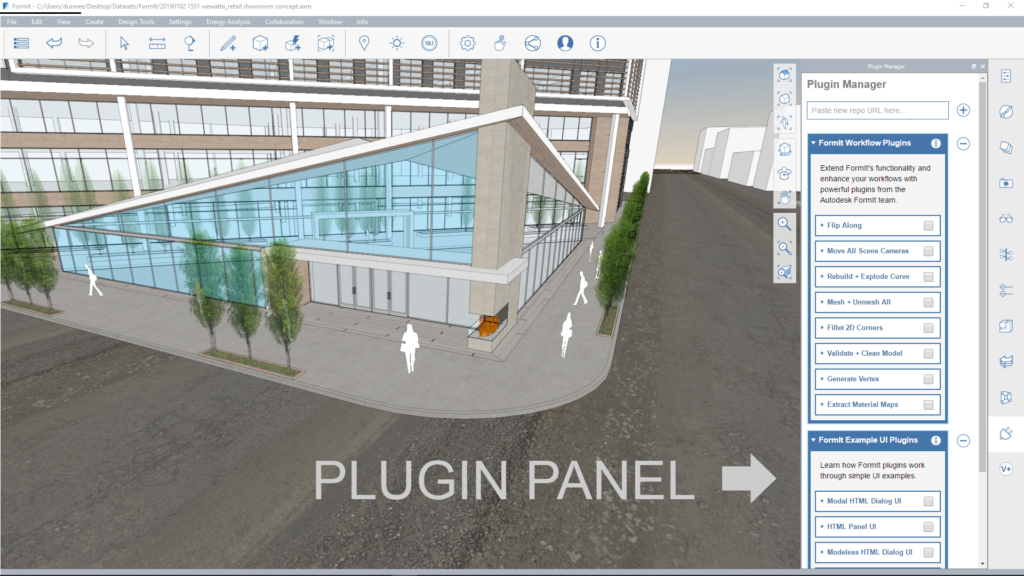Collapse the FormIt Workflow Plugins section
This screenshot has width=1024, height=576.
813,143
